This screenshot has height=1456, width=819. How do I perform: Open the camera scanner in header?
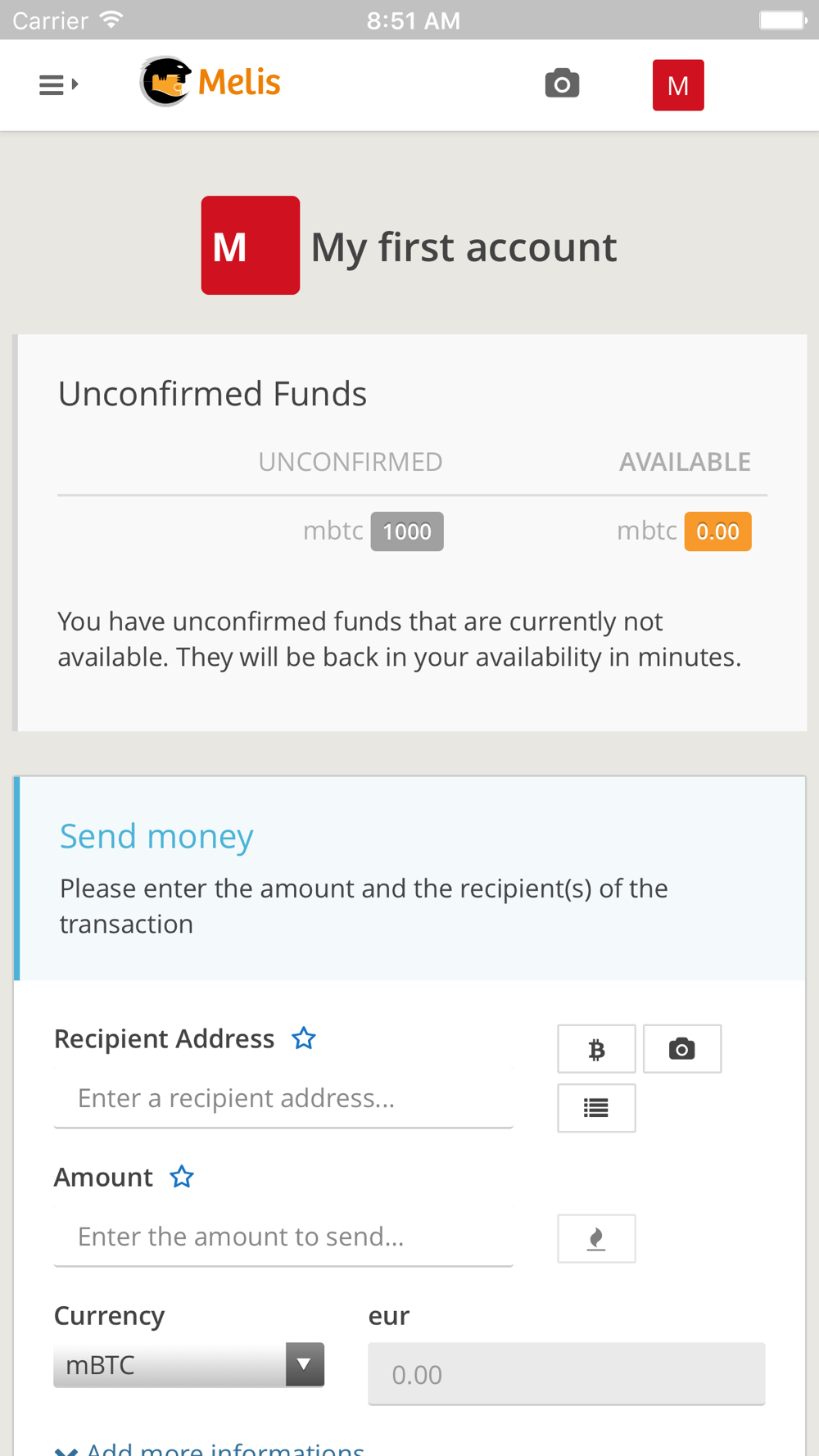point(562,84)
